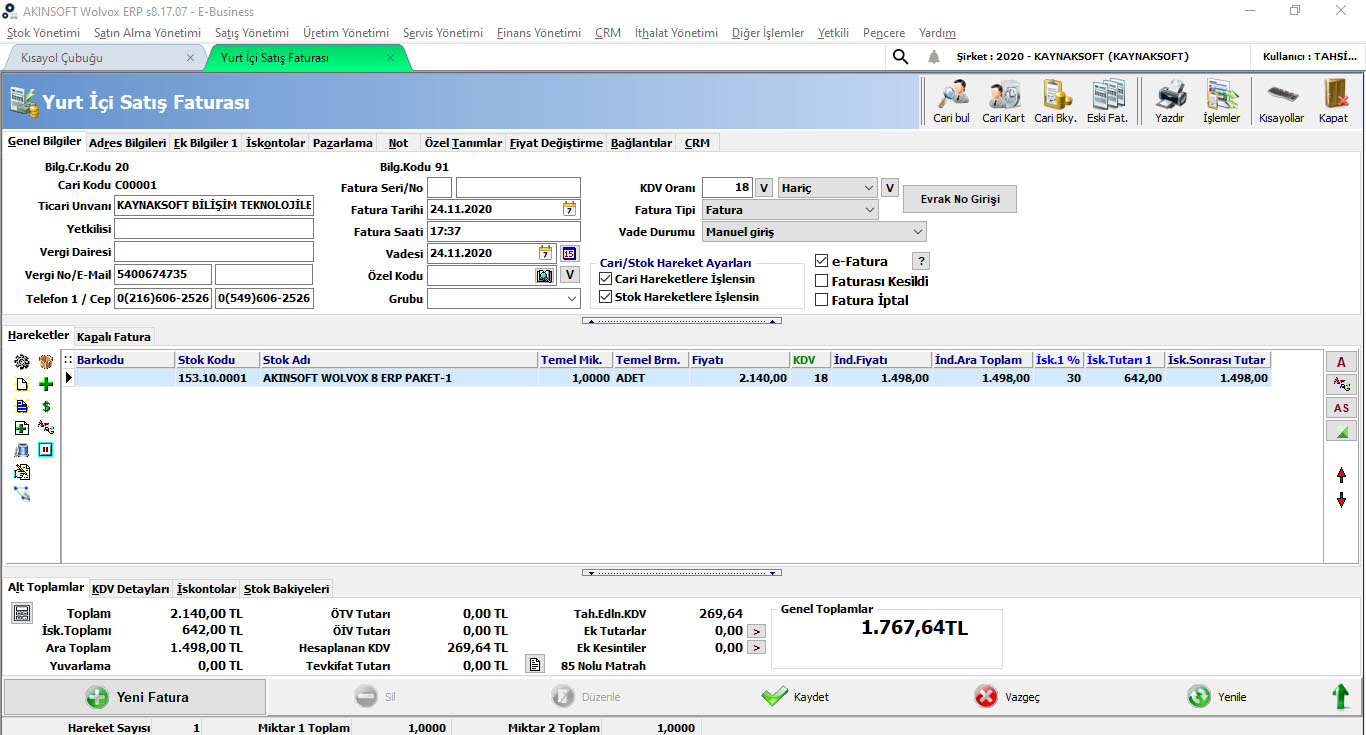The width and height of the screenshot is (1366, 735).
Task: Uncheck Cari Hareketlere İşlensin
Action: tap(604, 279)
